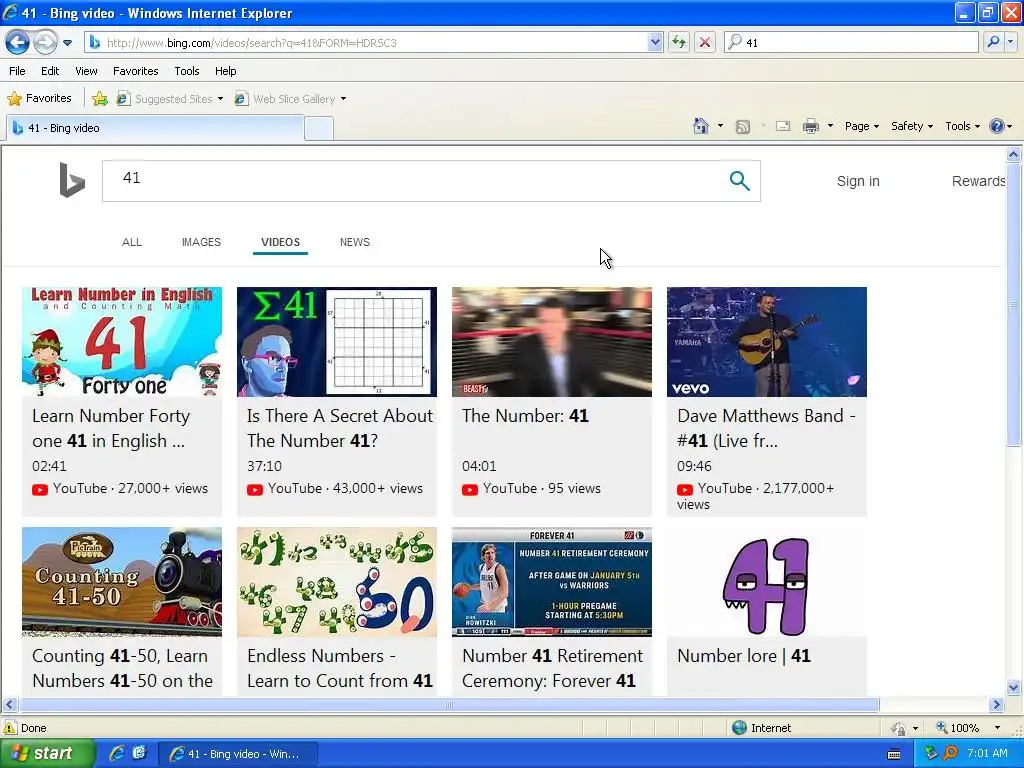Click the blue Help question mark icon
1024x768 pixels.
point(997,126)
